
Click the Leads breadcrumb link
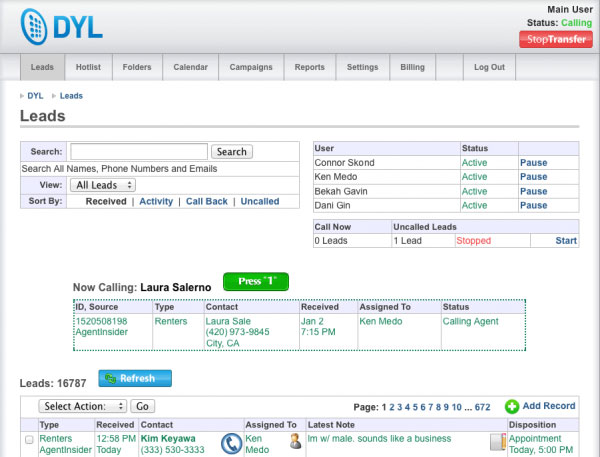[71, 96]
